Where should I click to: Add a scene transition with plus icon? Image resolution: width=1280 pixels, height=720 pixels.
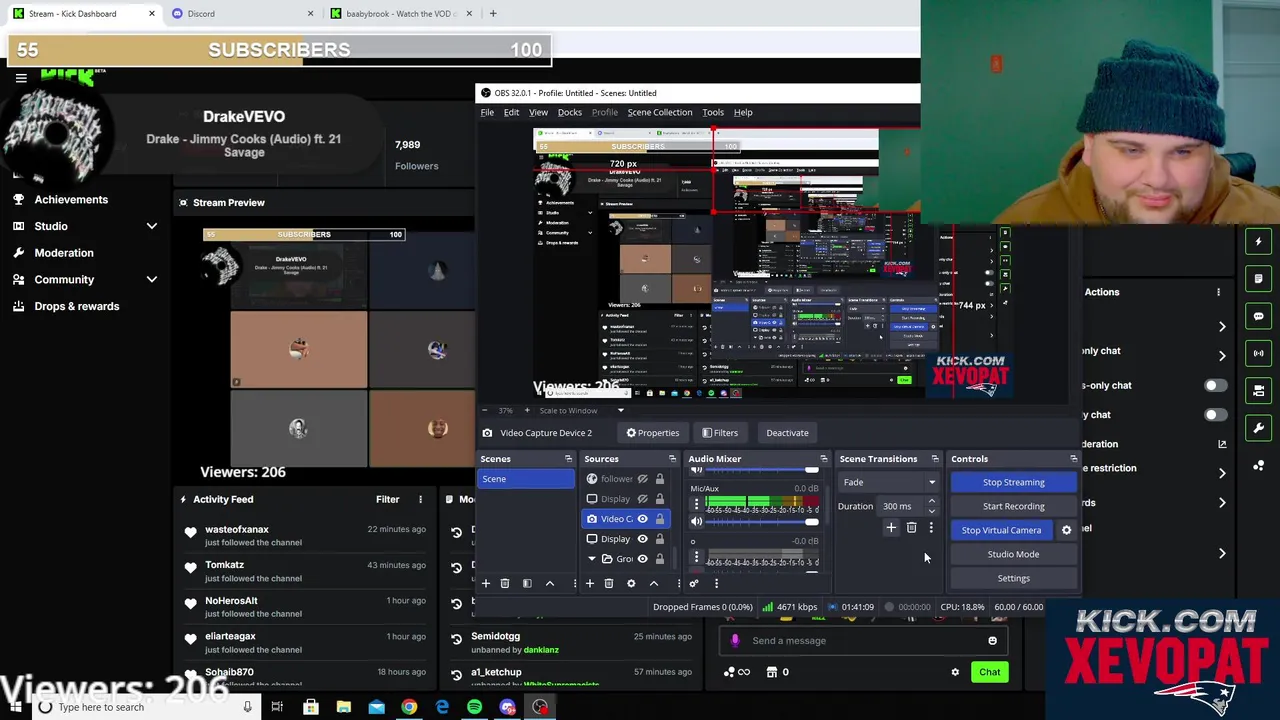point(891,528)
